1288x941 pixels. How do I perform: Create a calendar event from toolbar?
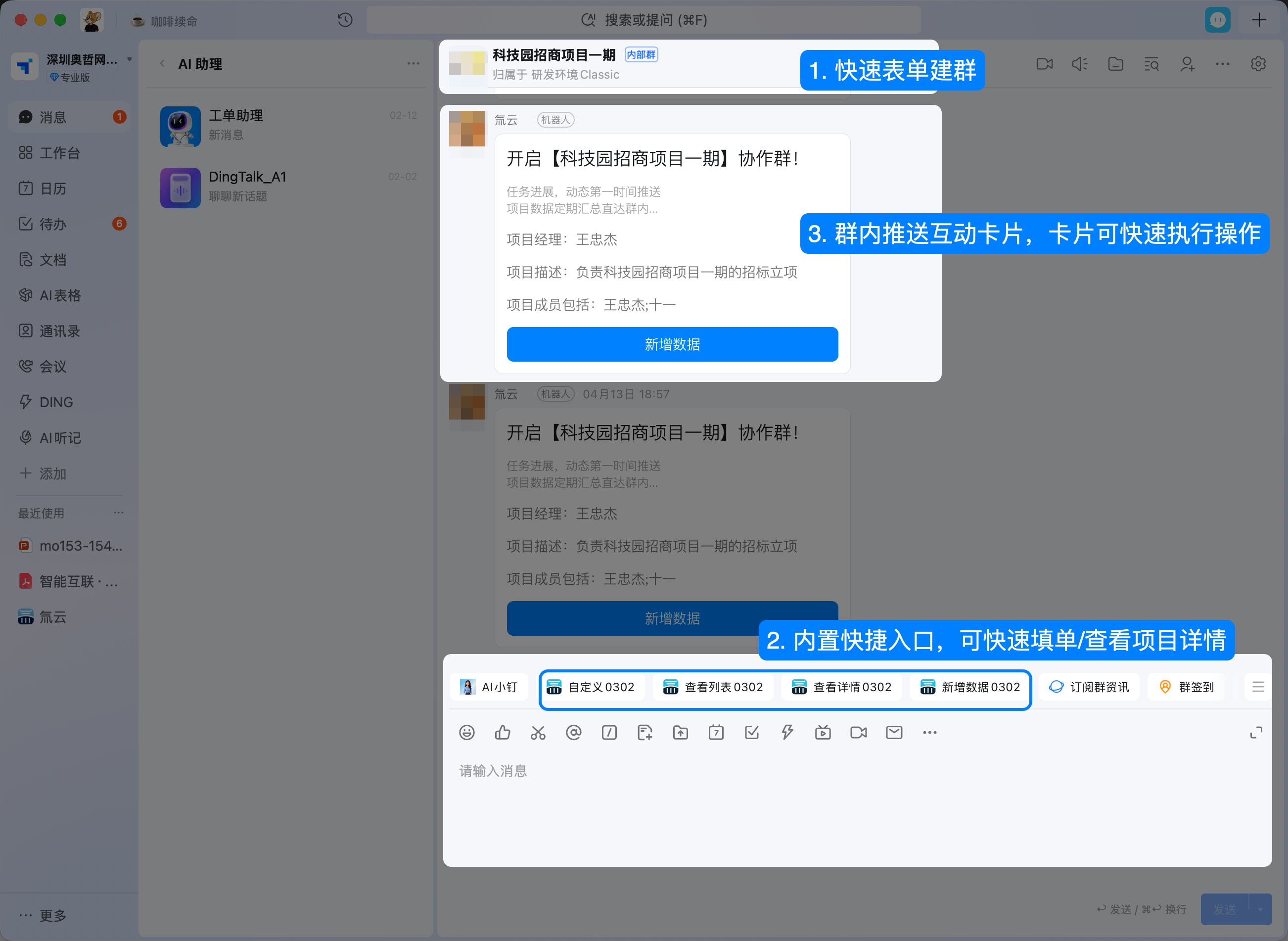[x=716, y=733]
